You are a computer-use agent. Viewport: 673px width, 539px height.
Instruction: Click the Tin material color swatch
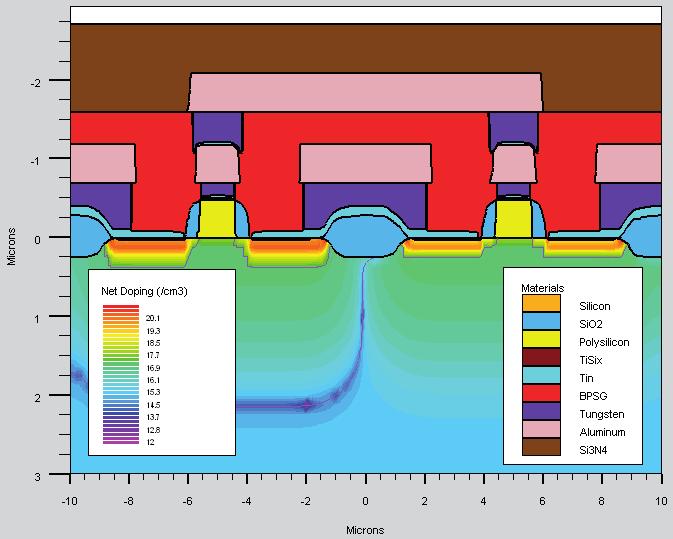pyautogui.click(x=541, y=375)
